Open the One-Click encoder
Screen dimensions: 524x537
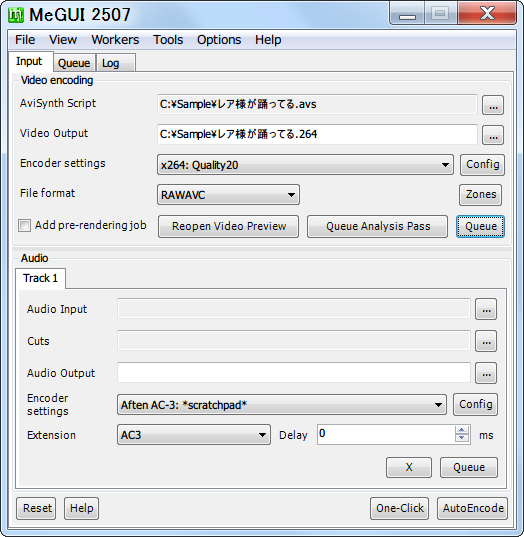(399, 508)
